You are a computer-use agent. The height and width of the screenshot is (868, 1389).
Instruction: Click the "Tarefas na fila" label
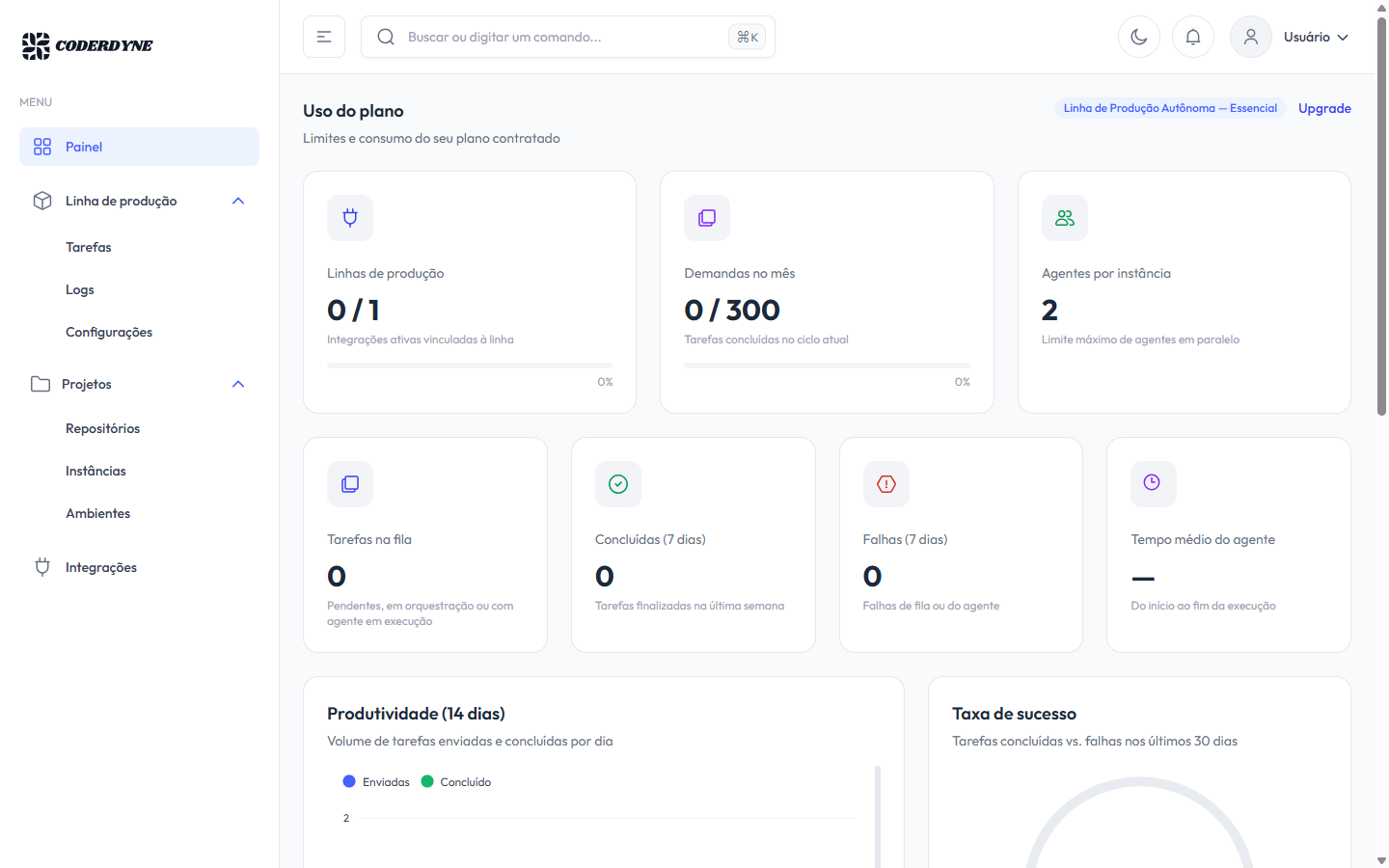click(369, 539)
